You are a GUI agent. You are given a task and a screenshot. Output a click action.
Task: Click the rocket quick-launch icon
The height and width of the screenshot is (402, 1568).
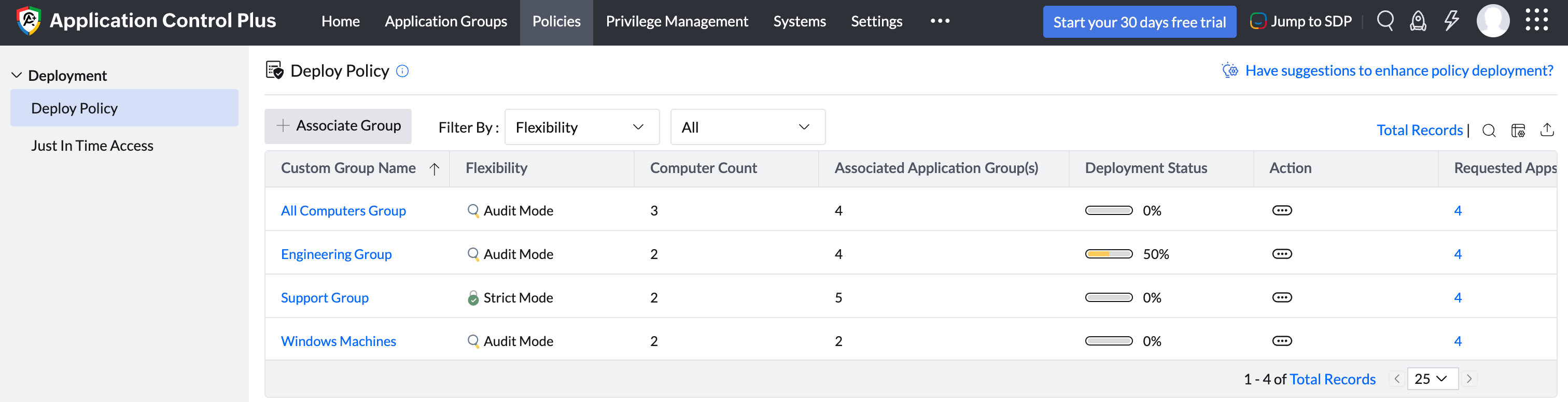coord(1418,21)
